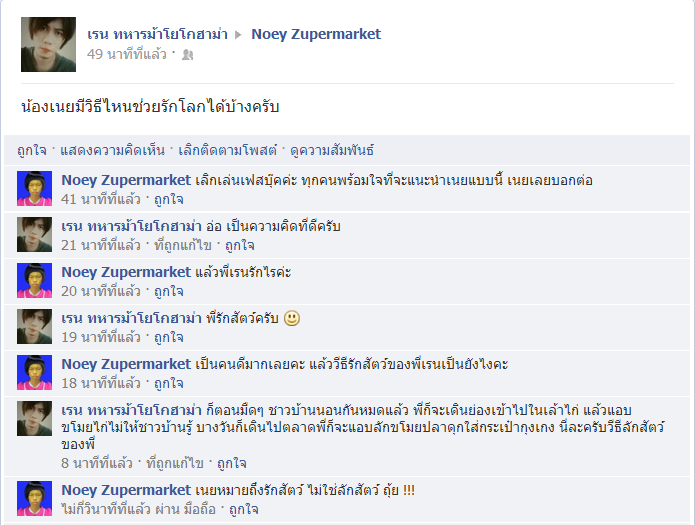Open เรน ทหารม้าโยโกฮาม่า profile in the post header
695x525 pixels.
tap(157, 34)
